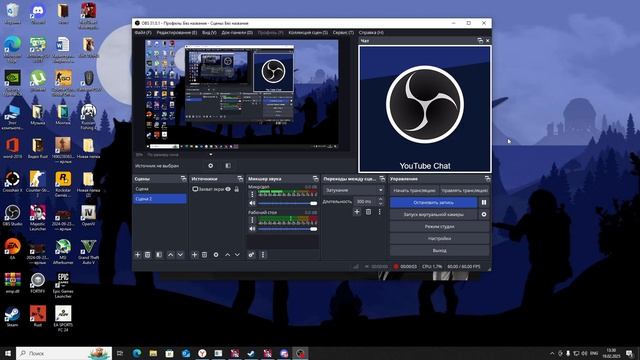Open the View menu in OBS
640x360 pixels.
click(209, 32)
